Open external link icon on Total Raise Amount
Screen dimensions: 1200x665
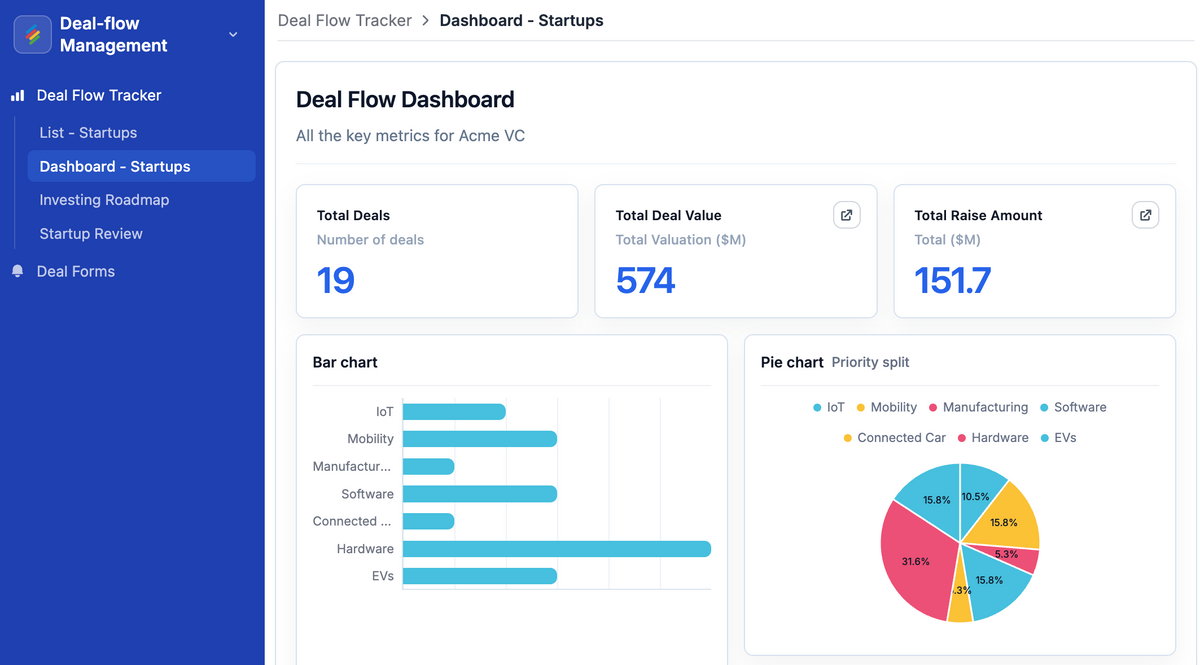[1145, 215]
